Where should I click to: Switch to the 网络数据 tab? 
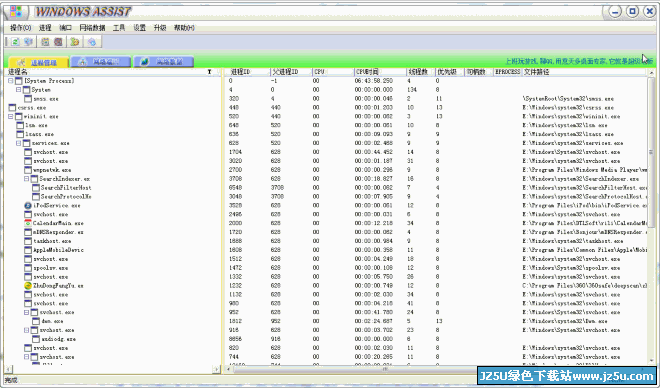(x=164, y=62)
